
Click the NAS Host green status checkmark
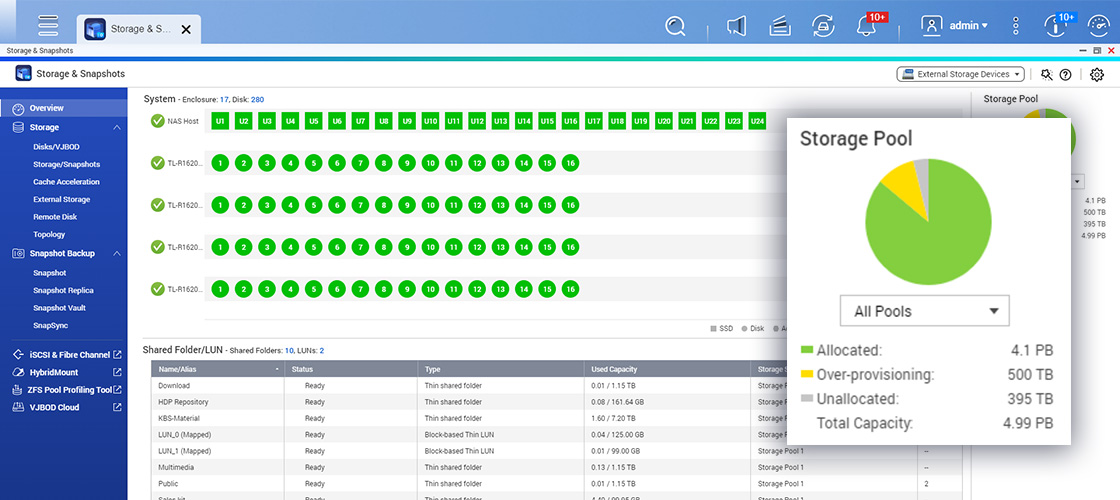click(x=157, y=121)
